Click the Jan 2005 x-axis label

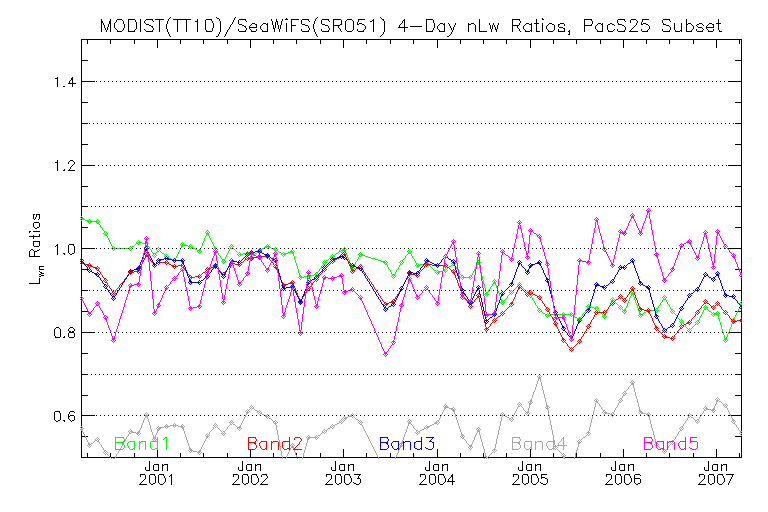point(530,473)
